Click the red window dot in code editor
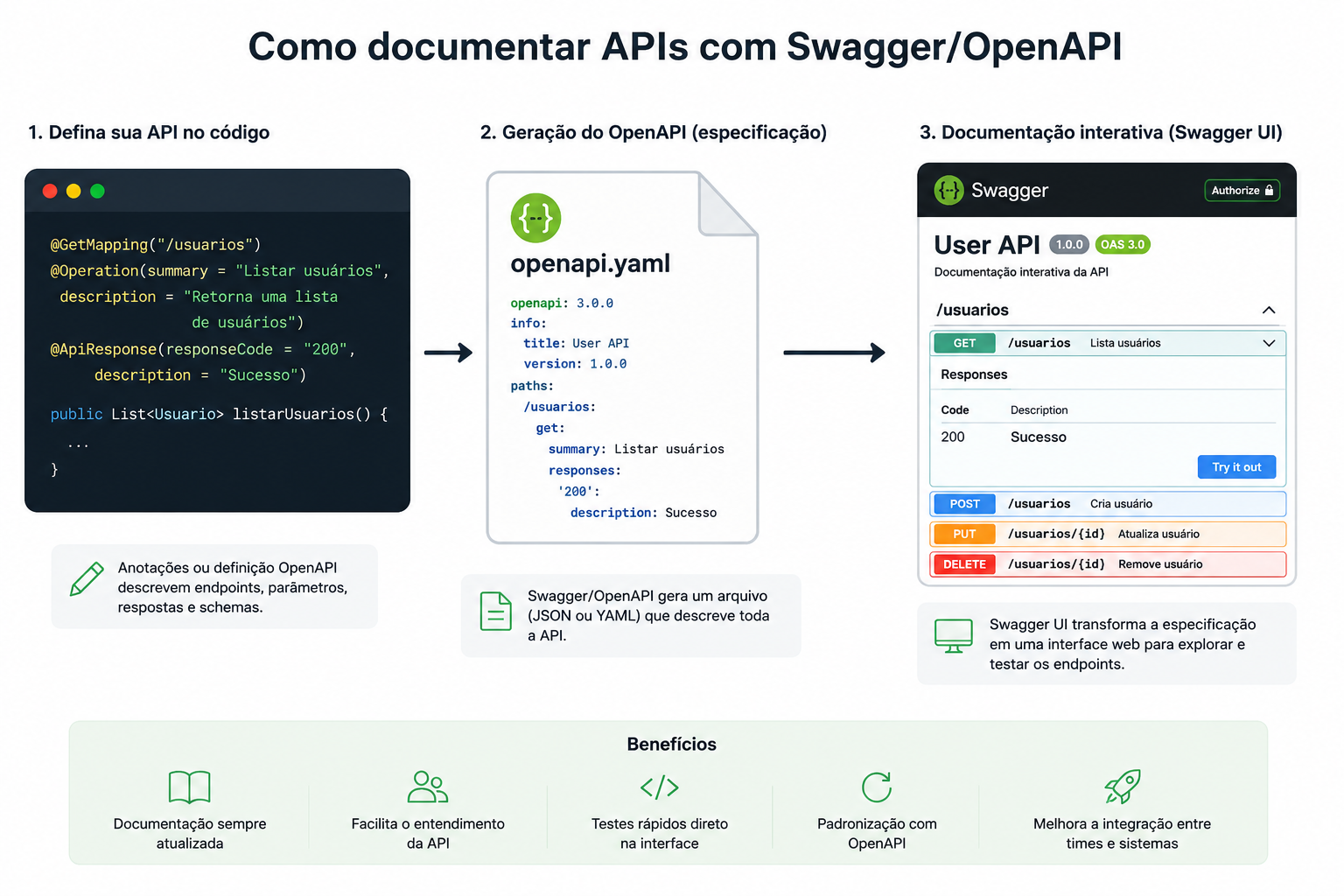The width and height of the screenshot is (1344, 896). pyautogui.click(x=50, y=191)
